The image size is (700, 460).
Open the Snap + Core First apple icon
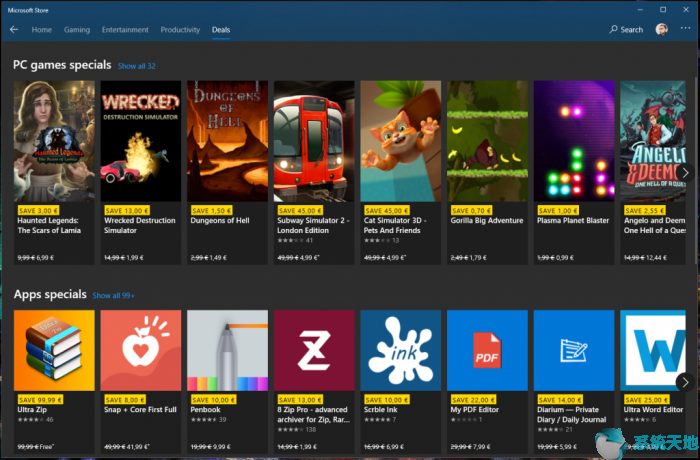[141, 351]
